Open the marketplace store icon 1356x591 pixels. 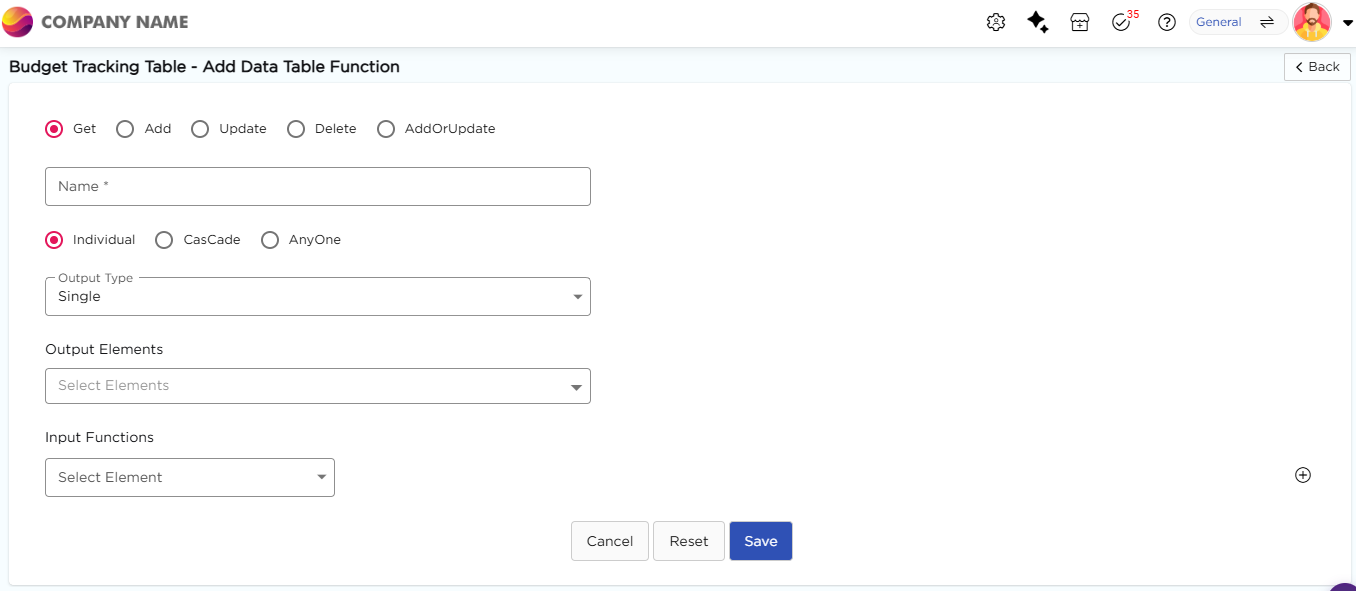pyautogui.click(x=1080, y=22)
